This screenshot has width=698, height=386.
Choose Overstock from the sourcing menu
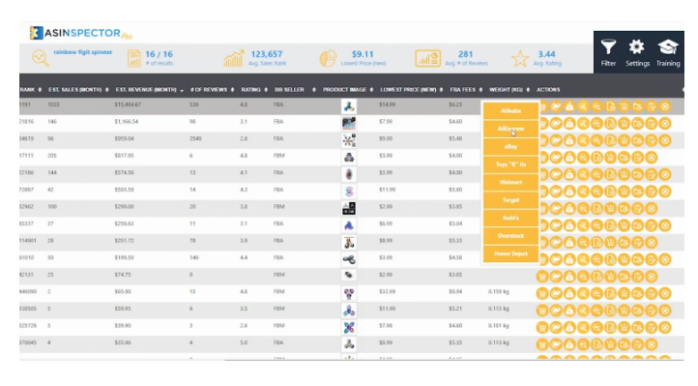coord(511,236)
